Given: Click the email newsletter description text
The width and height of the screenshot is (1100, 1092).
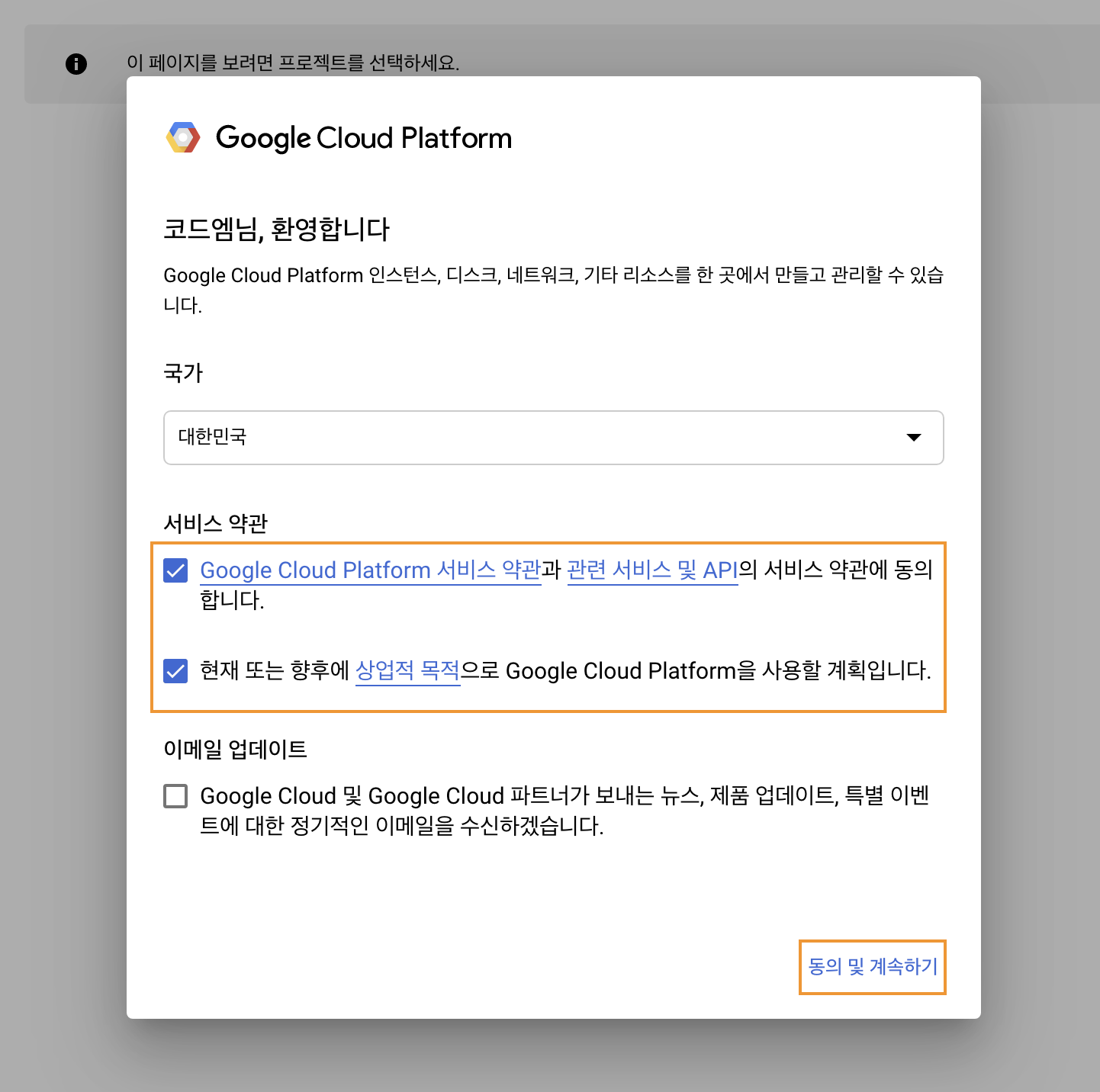Looking at the screenshot, I should (x=564, y=811).
